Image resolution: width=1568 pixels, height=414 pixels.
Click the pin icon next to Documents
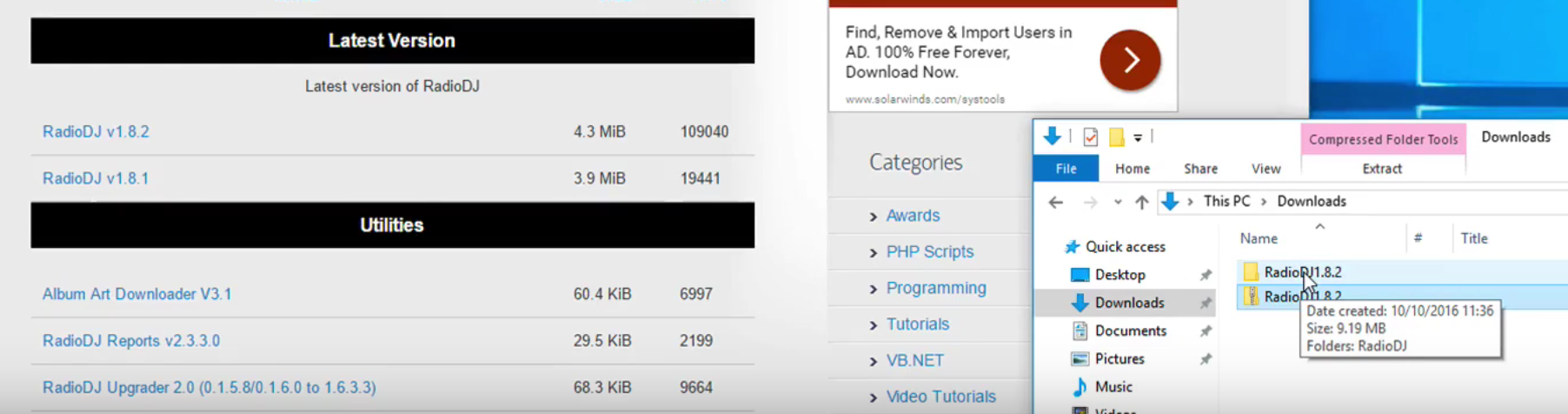1206,331
